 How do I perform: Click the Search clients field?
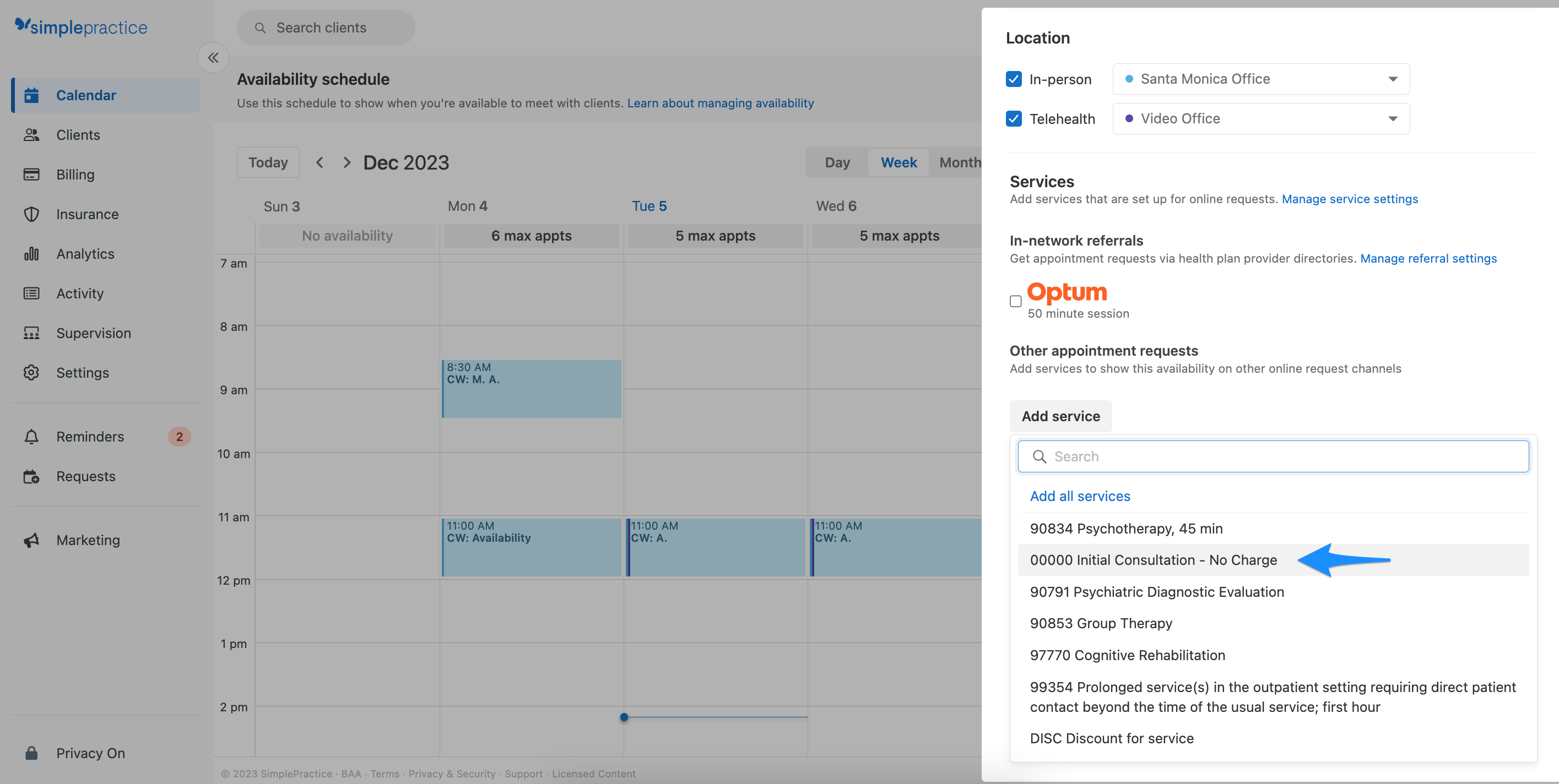[326, 27]
